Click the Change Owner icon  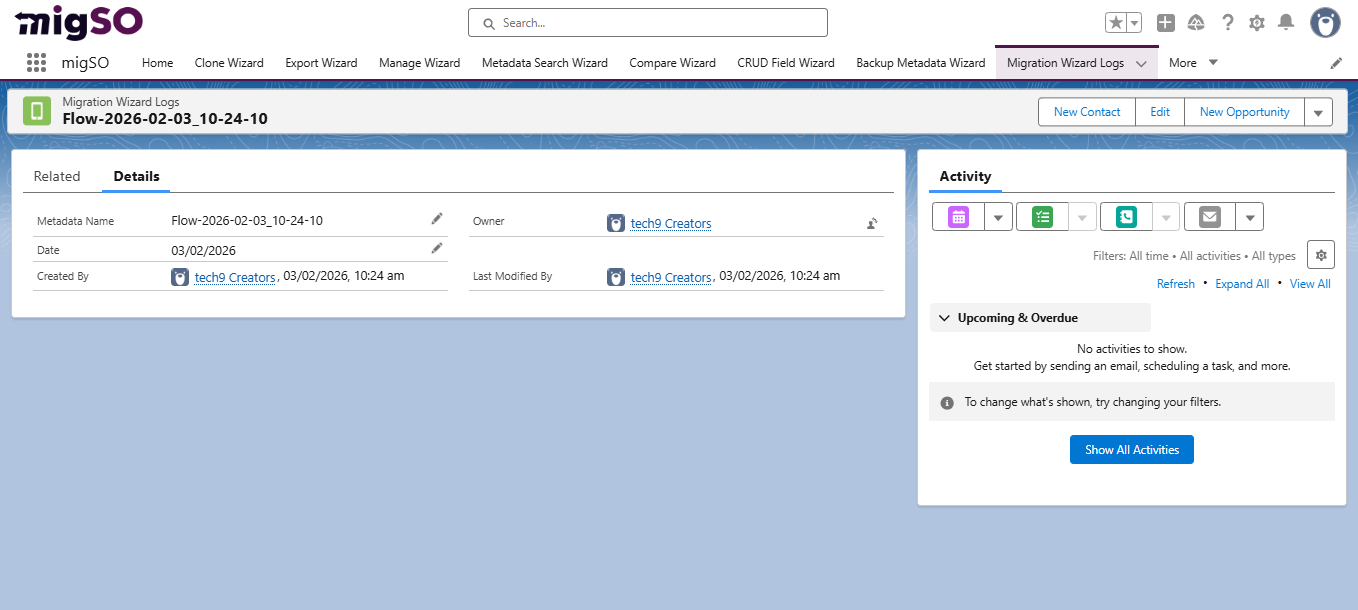pos(872,223)
